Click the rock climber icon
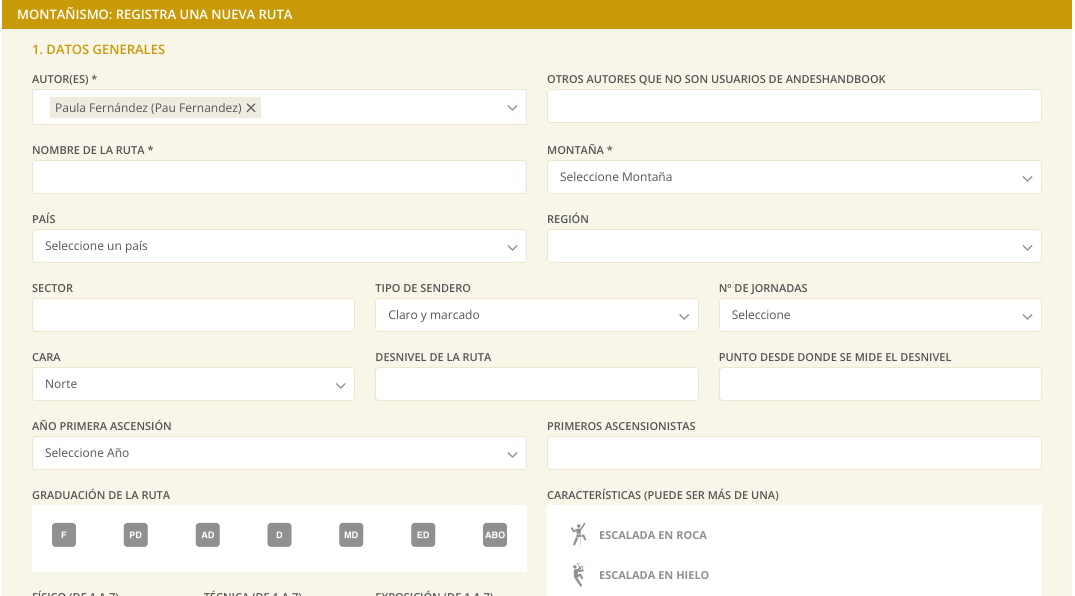Image resolution: width=1075 pixels, height=596 pixels. click(x=579, y=534)
